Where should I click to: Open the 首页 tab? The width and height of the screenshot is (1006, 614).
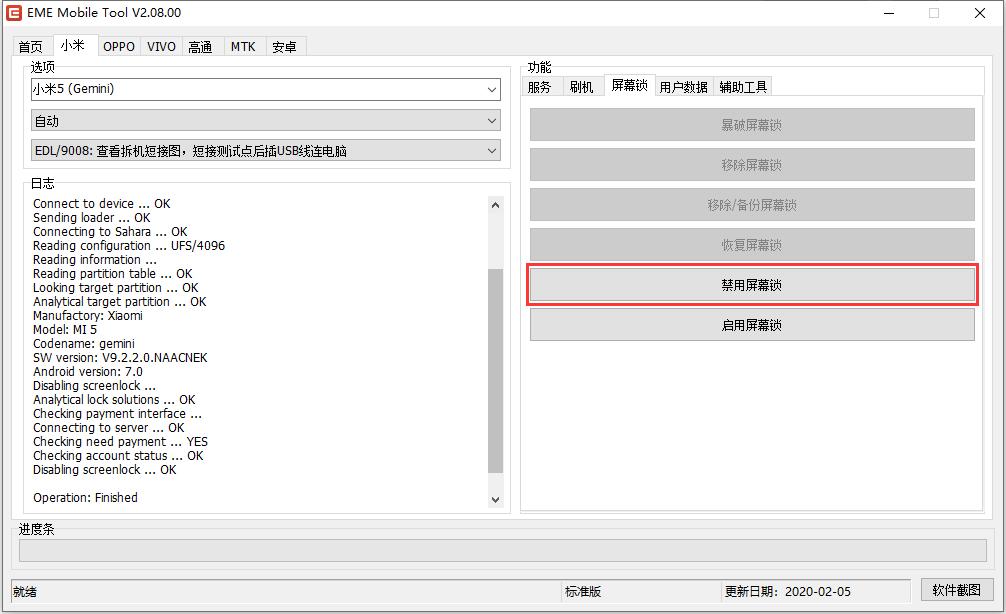coord(31,47)
